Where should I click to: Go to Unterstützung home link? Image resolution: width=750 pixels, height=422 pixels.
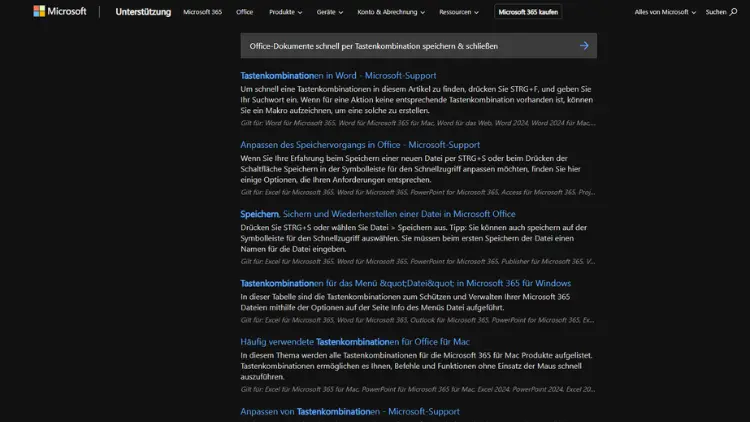[143, 12]
